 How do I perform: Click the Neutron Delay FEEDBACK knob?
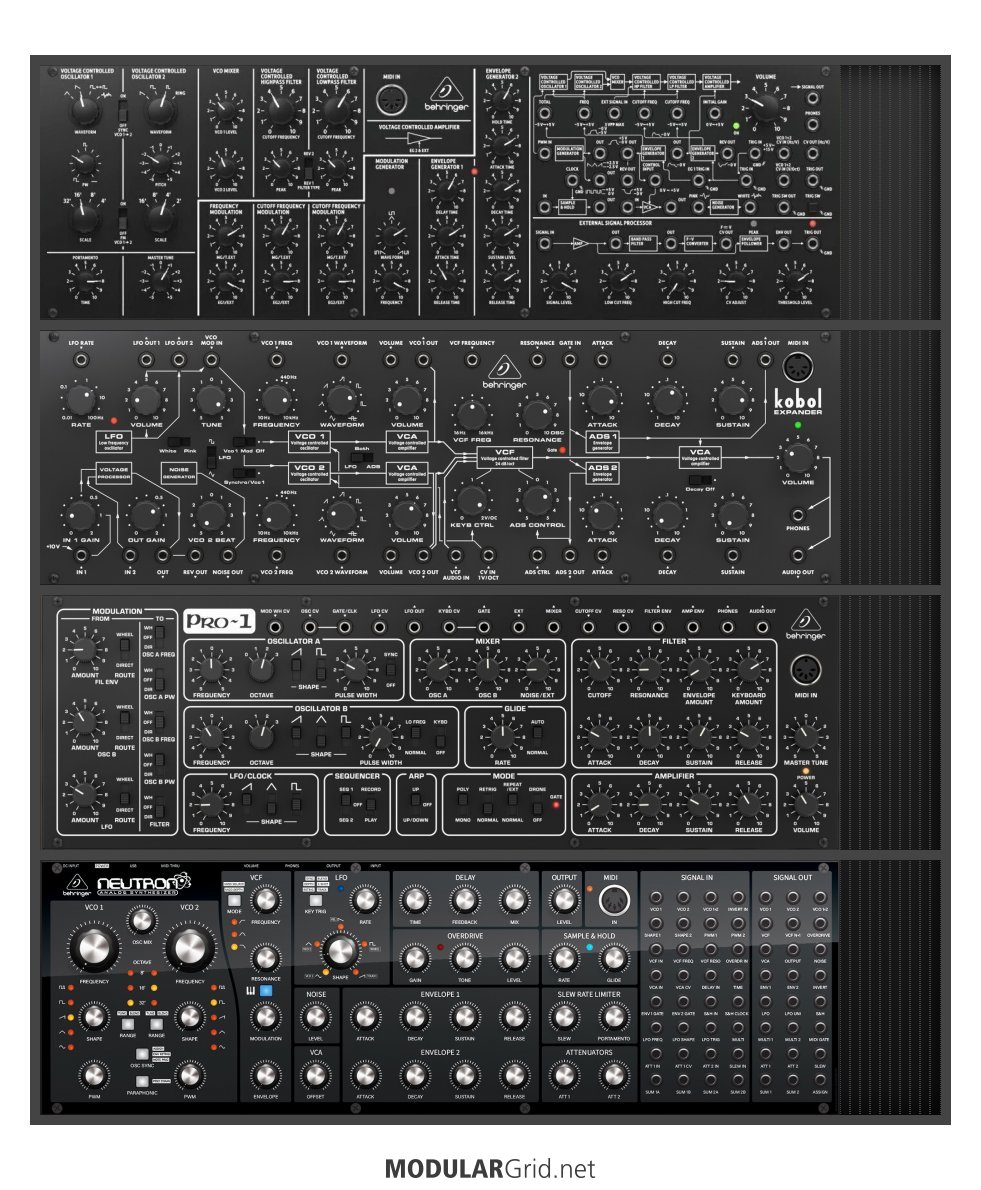point(464,901)
